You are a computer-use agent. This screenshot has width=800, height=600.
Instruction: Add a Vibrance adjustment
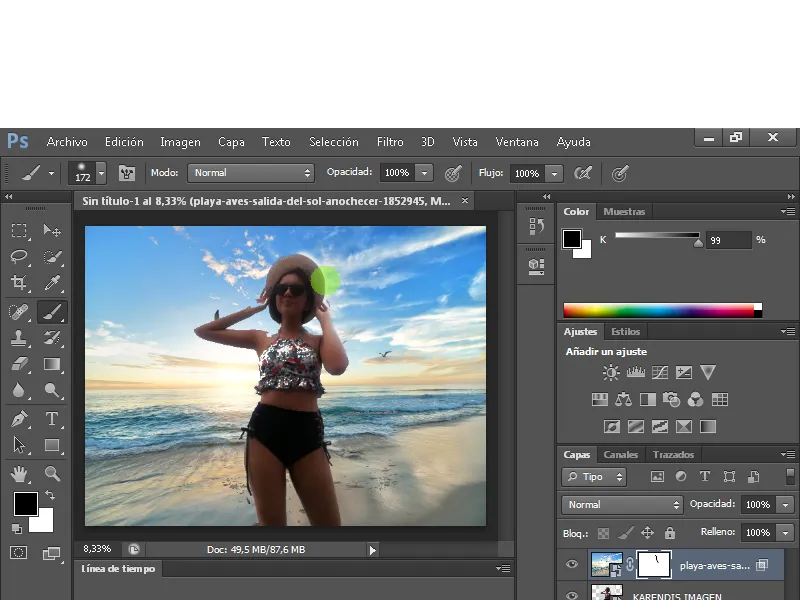tap(708, 372)
